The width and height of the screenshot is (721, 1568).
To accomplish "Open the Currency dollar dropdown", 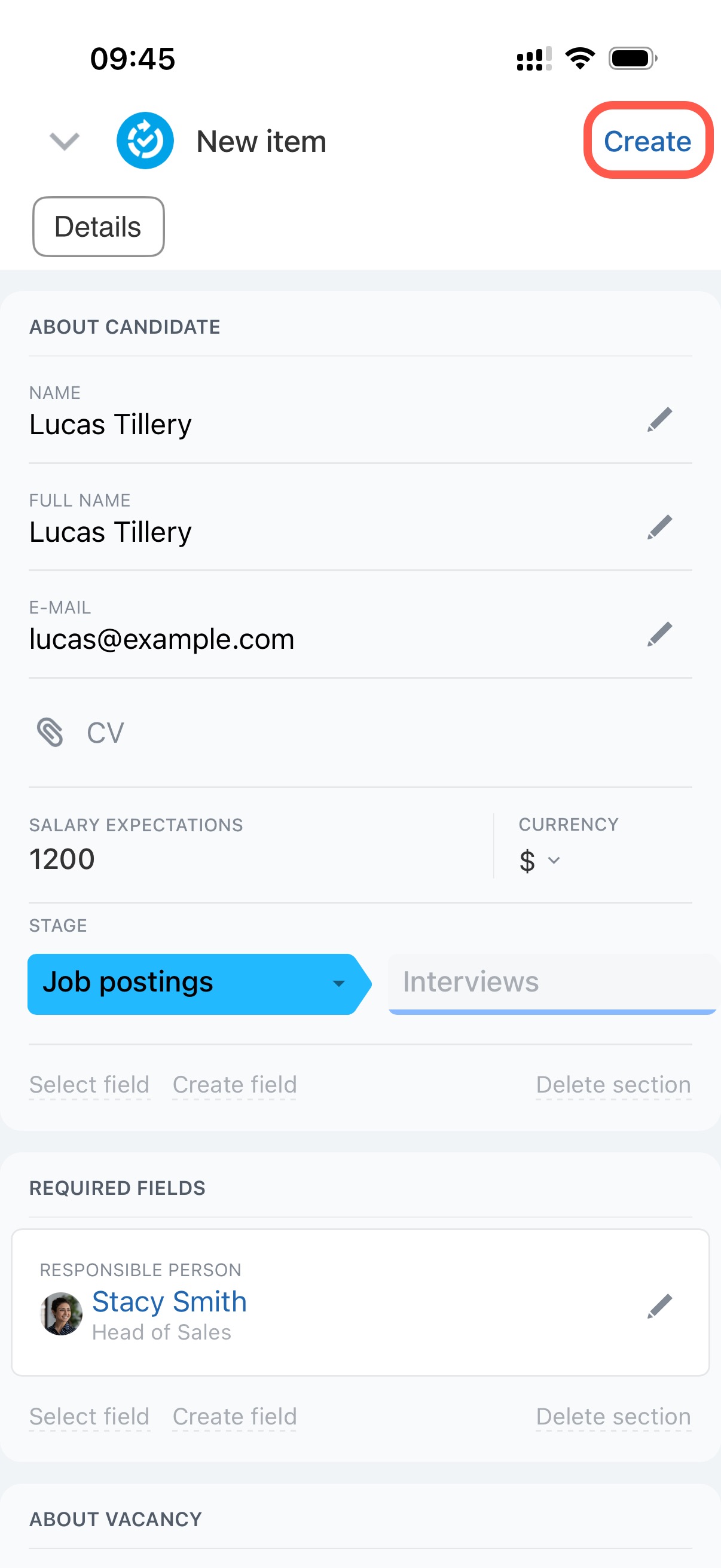I will pos(539,861).
